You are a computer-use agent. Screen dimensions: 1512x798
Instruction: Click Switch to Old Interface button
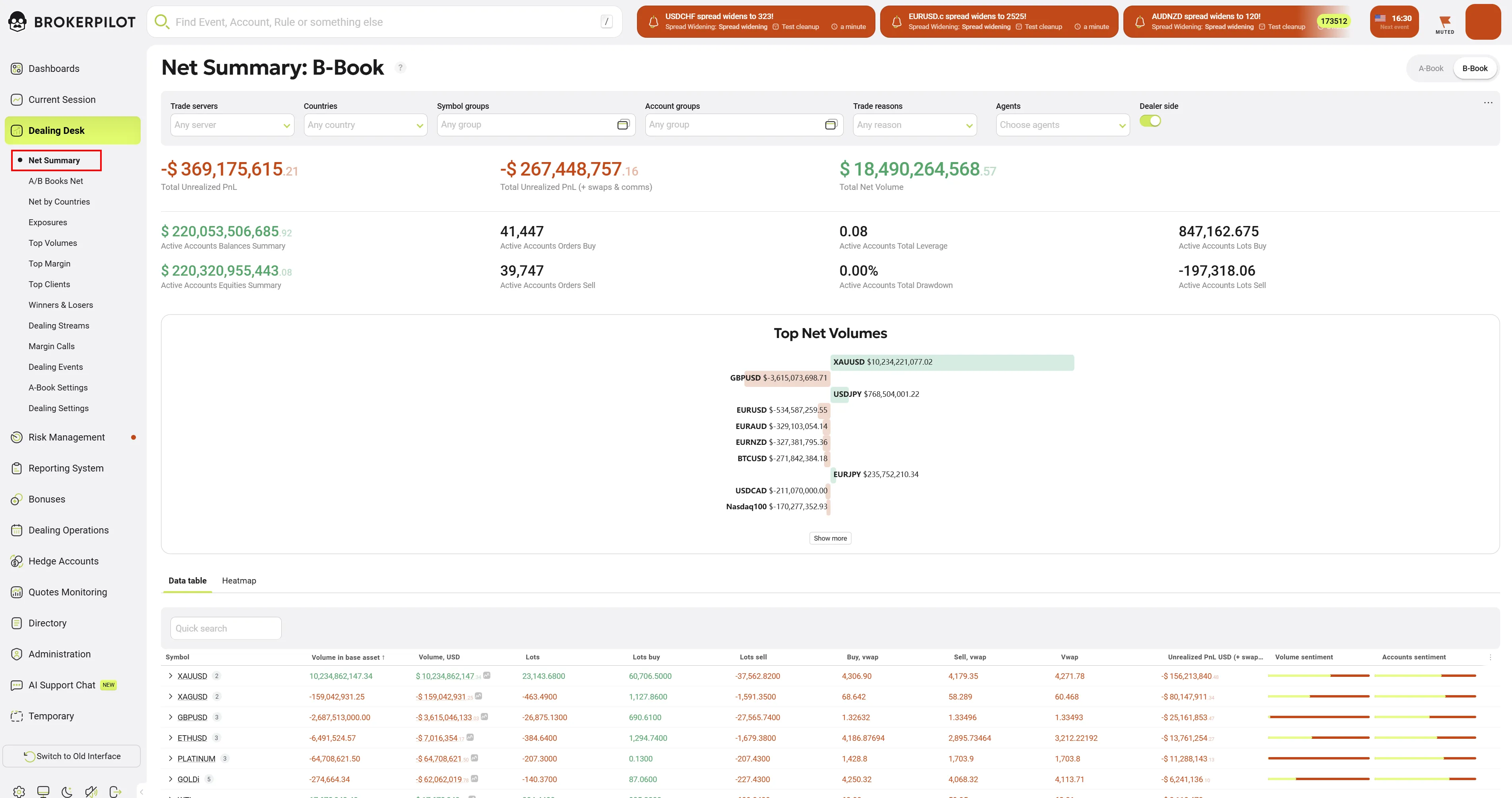(72, 756)
